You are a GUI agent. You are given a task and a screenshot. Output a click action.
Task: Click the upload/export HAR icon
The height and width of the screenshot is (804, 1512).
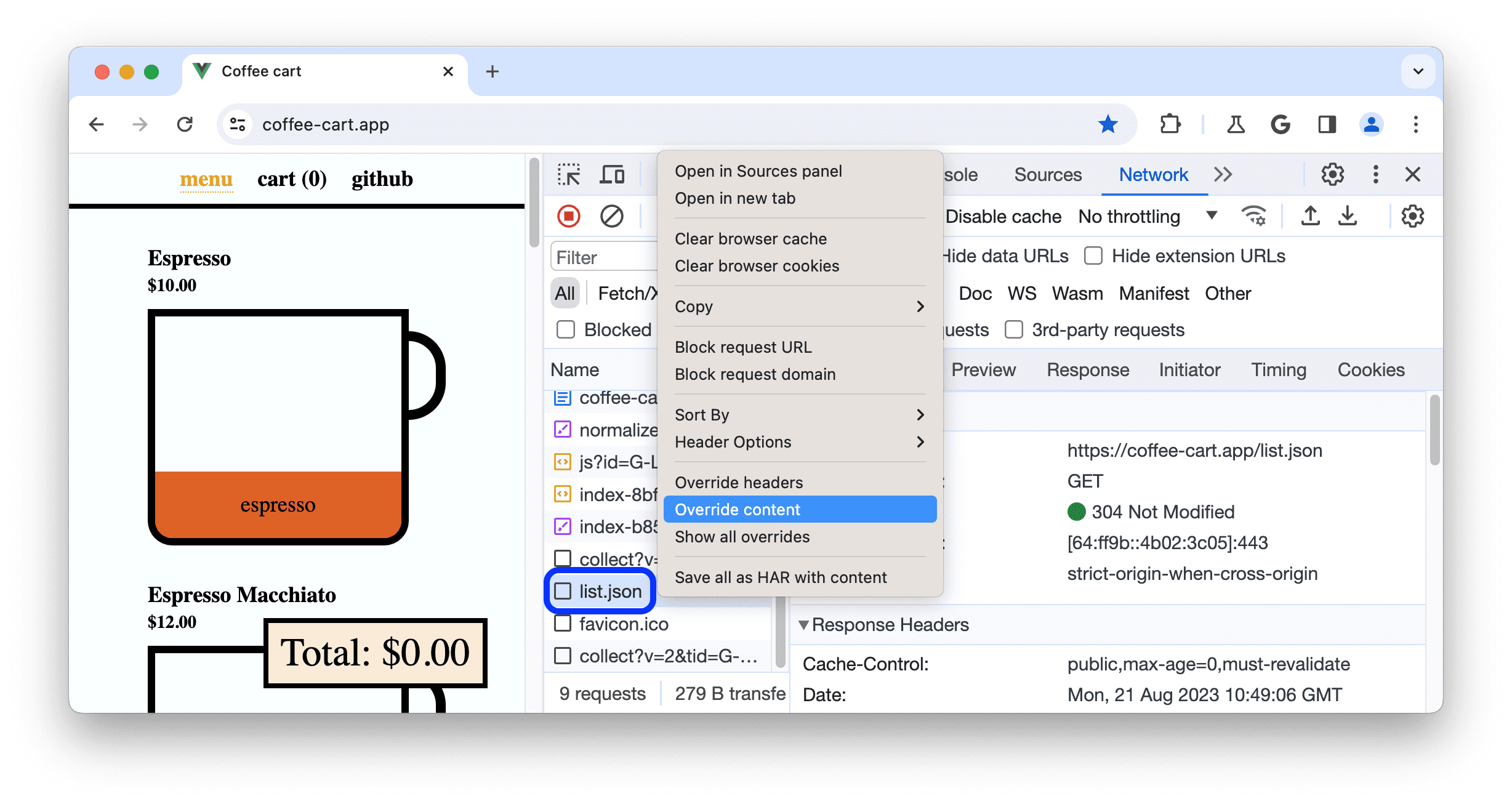1310,216
